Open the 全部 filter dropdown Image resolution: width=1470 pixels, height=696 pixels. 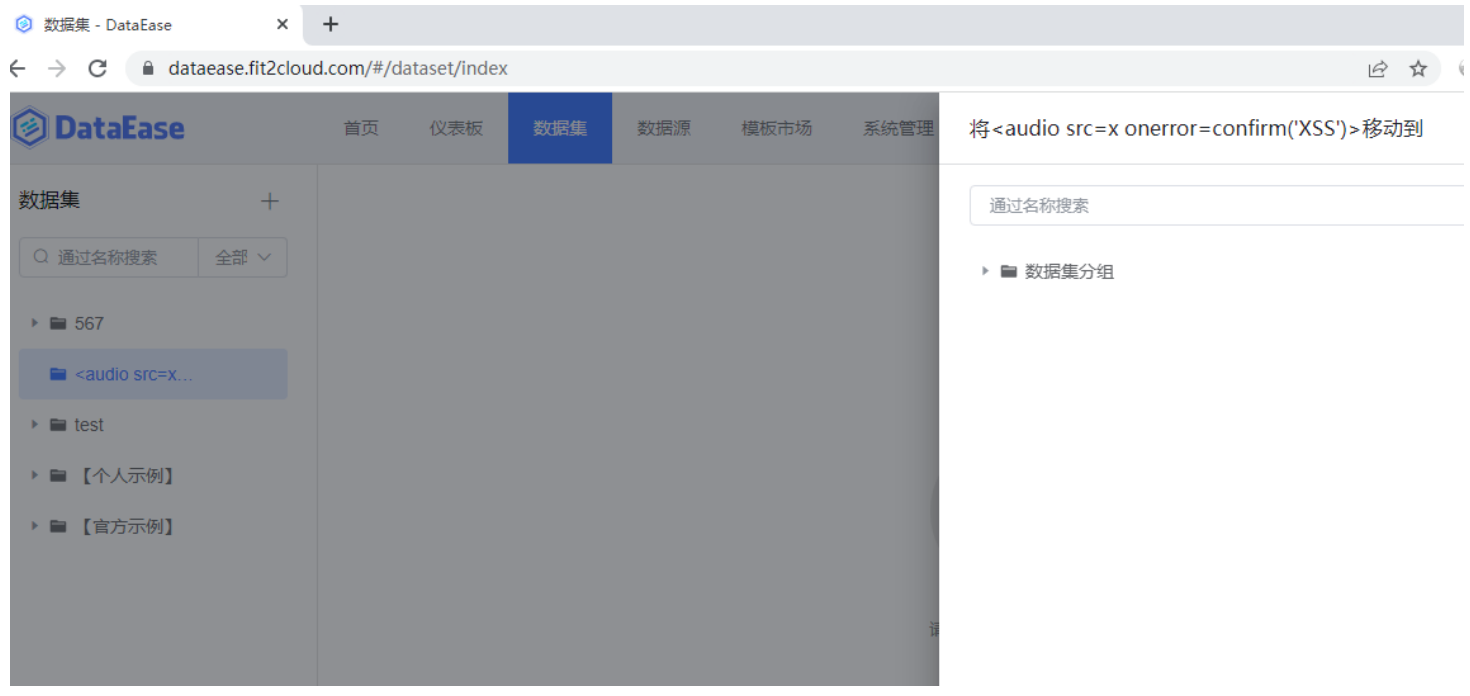(243, 257)
